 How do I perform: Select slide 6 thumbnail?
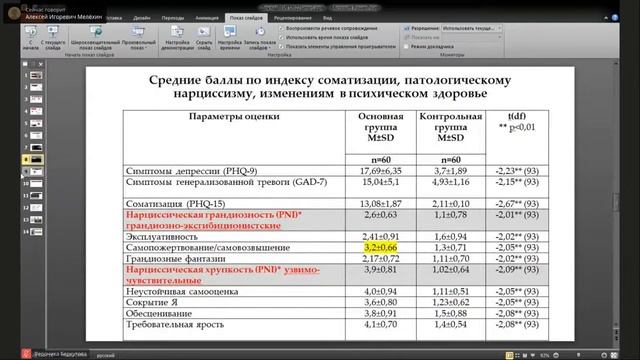(x=36, y=136)
